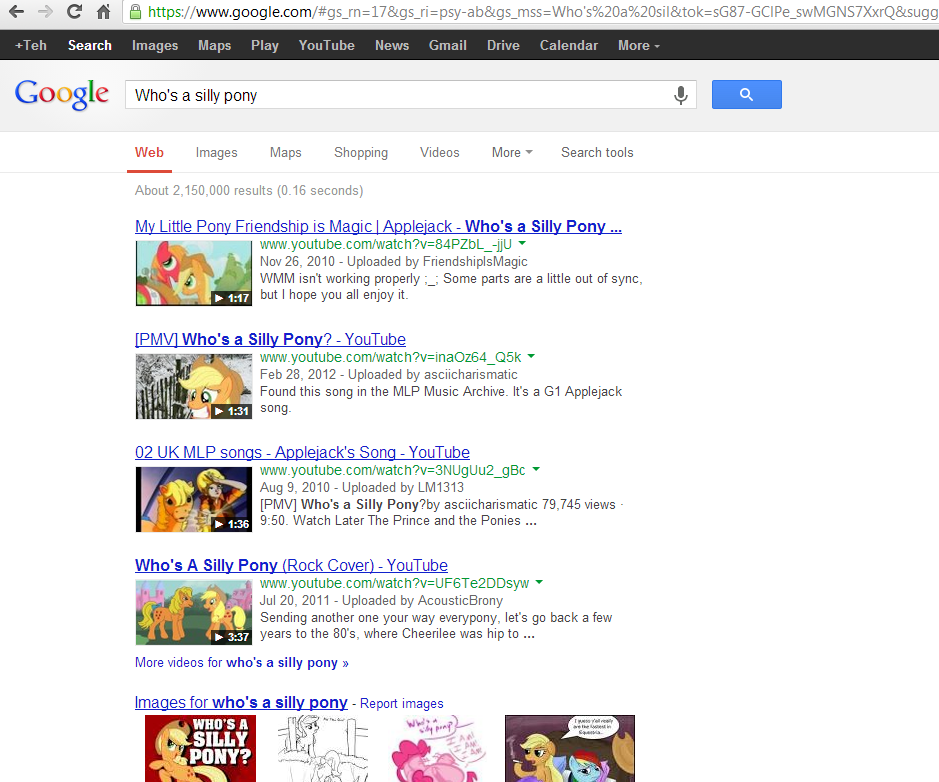The width and height of the screenshot is (939, 782).
Task: Switch to the Shopping results tab
Action: tap(361, 153)
